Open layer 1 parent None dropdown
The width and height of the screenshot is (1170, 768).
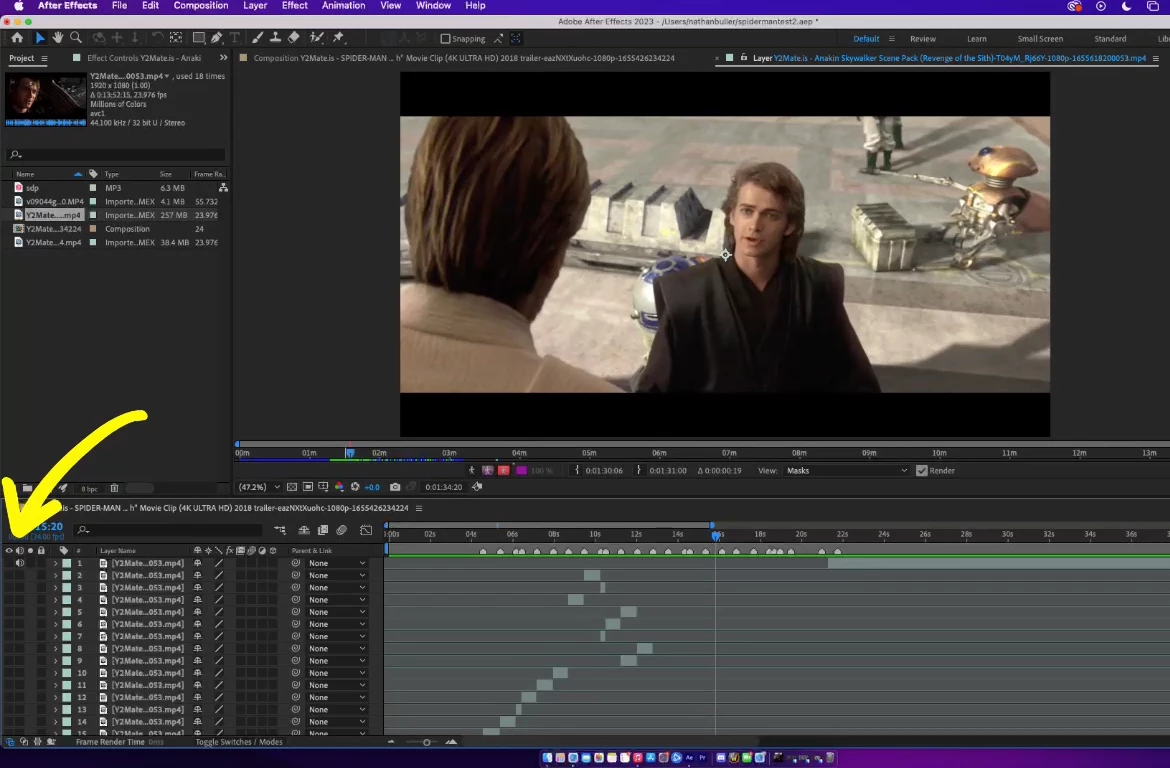point(336,563)
